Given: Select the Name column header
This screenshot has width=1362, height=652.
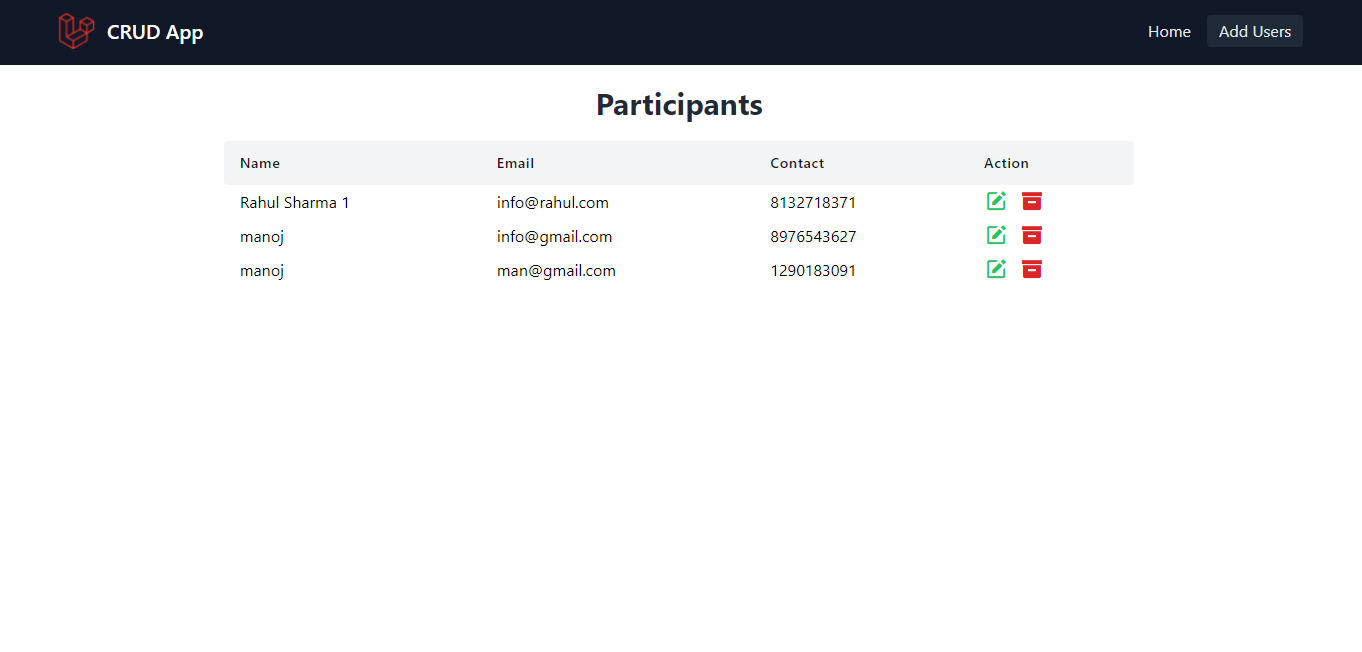Looking at the screenshot, I should point(259,163).
